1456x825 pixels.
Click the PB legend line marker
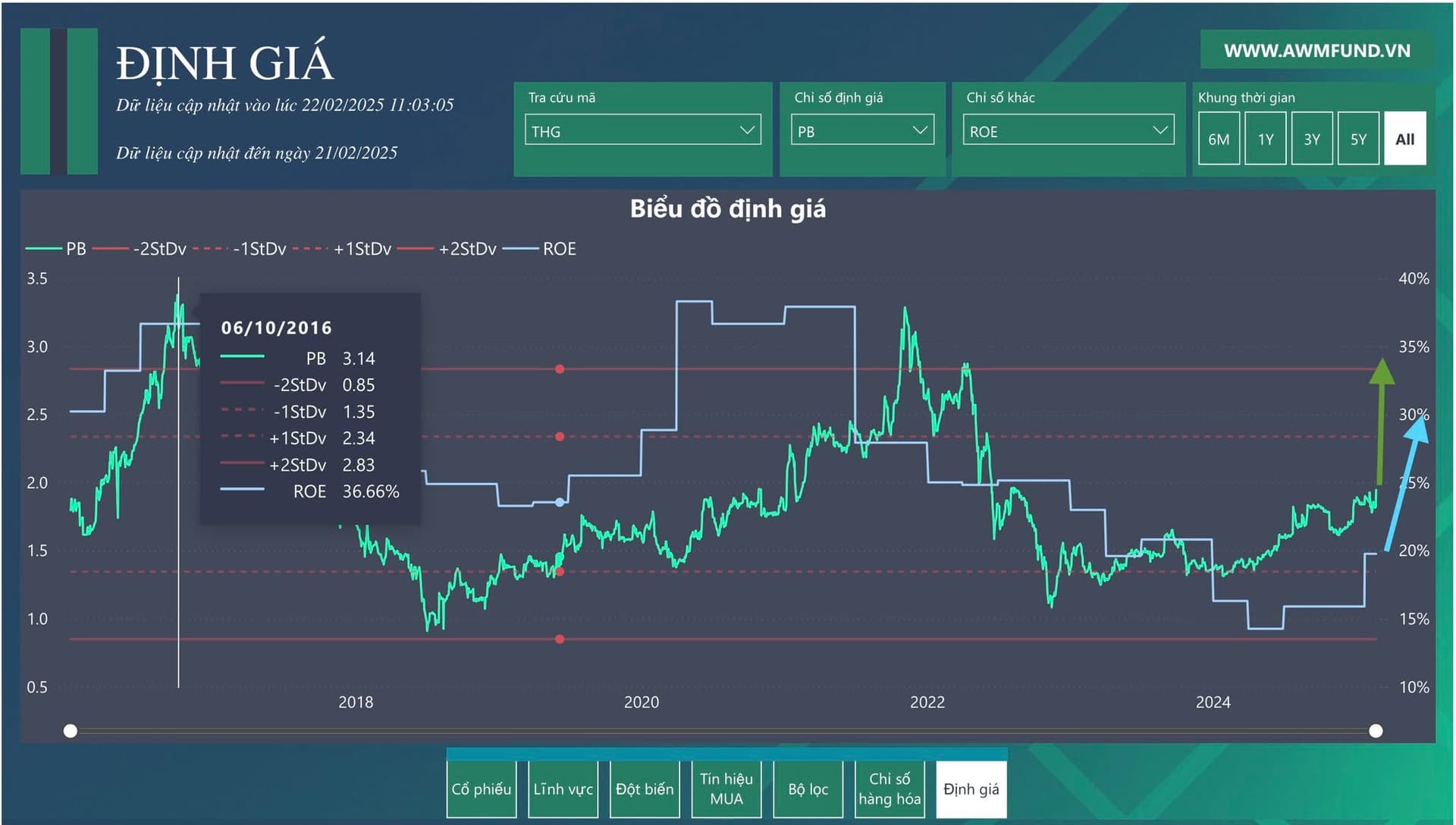pyautogui.click(x=44, y=249)
